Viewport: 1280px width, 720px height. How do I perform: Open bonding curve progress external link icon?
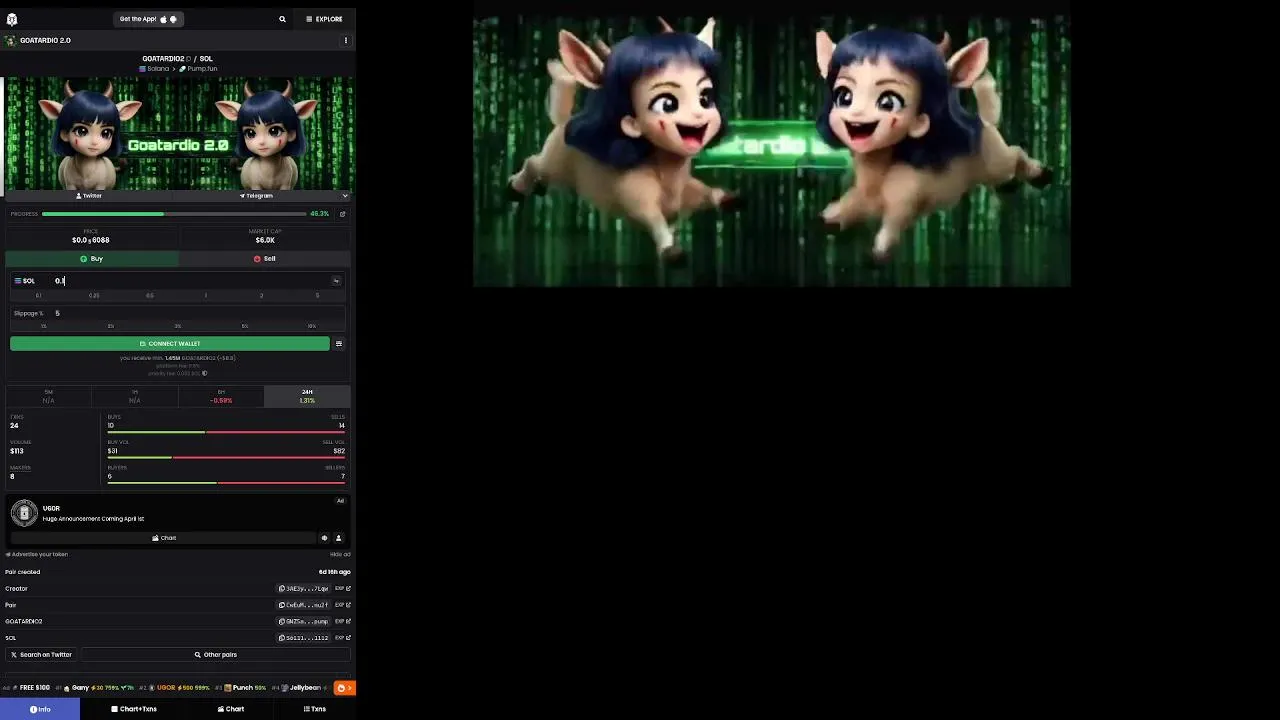[x=342, y=214]
